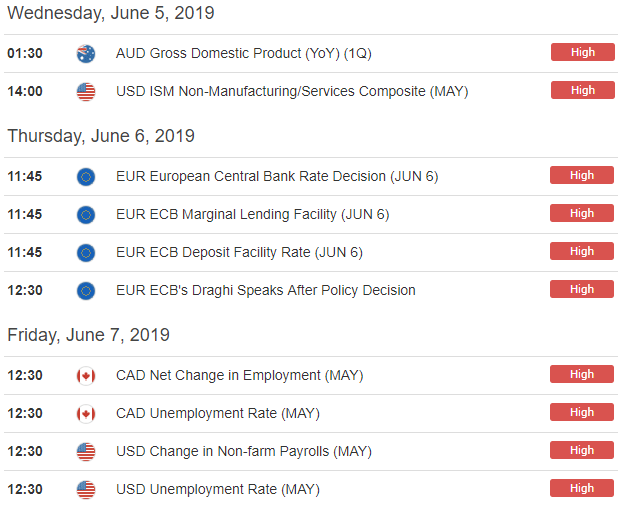Click the EU flag beside Draghi Speaks
Screen dimensions: 618x505
pos(86,291)
